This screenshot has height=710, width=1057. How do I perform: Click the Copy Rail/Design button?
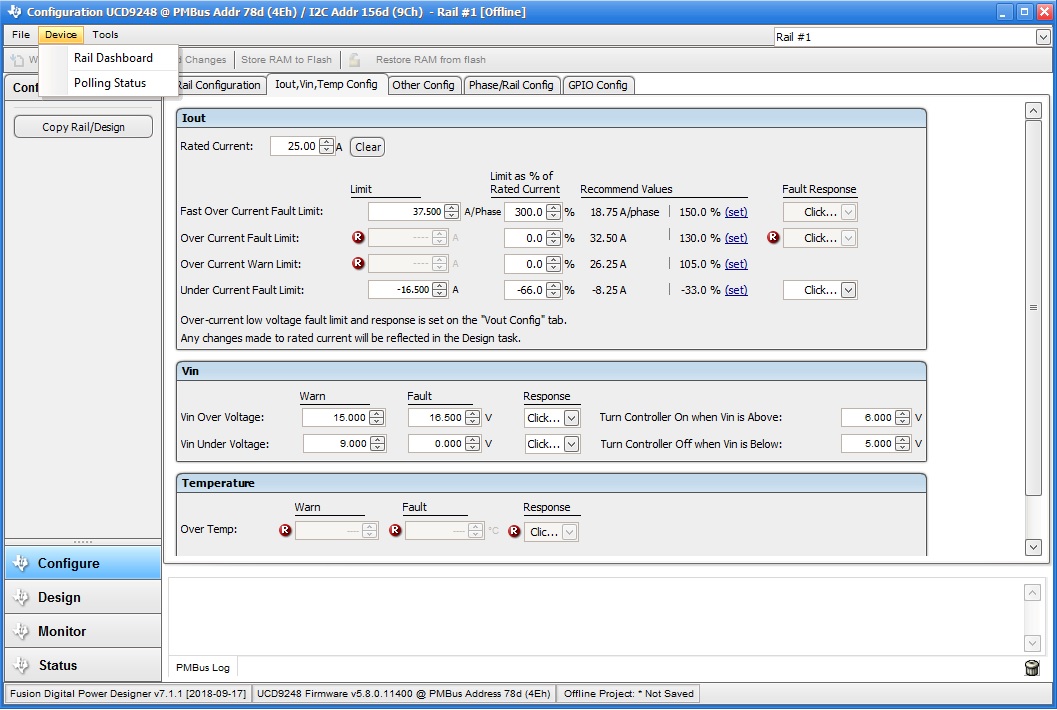click(x=84, y=127)
